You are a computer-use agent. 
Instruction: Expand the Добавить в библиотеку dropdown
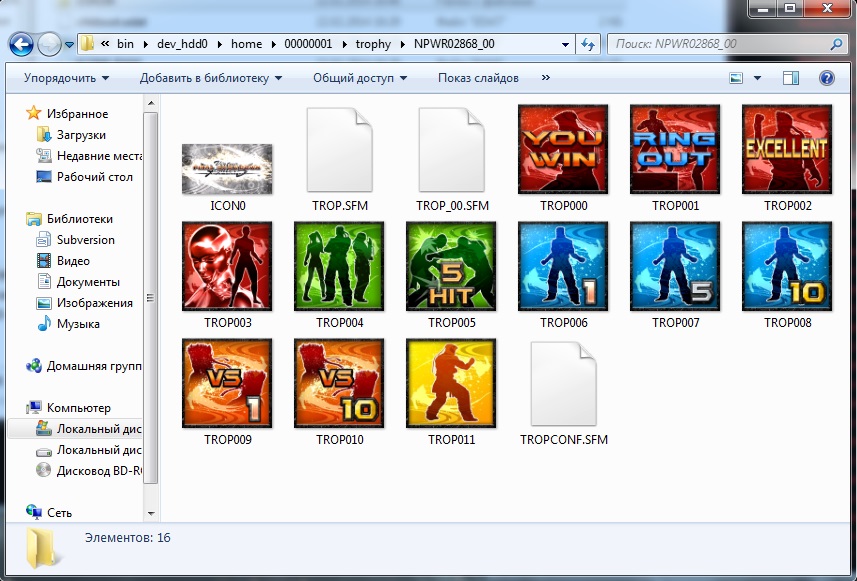(210, 78)
